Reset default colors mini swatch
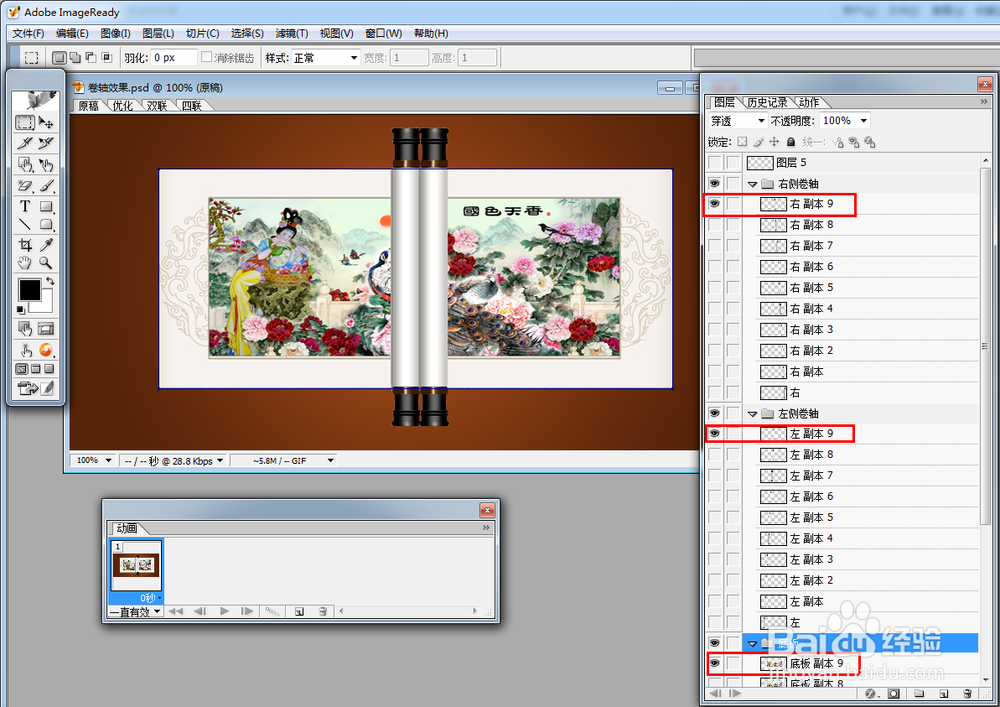 21,310
